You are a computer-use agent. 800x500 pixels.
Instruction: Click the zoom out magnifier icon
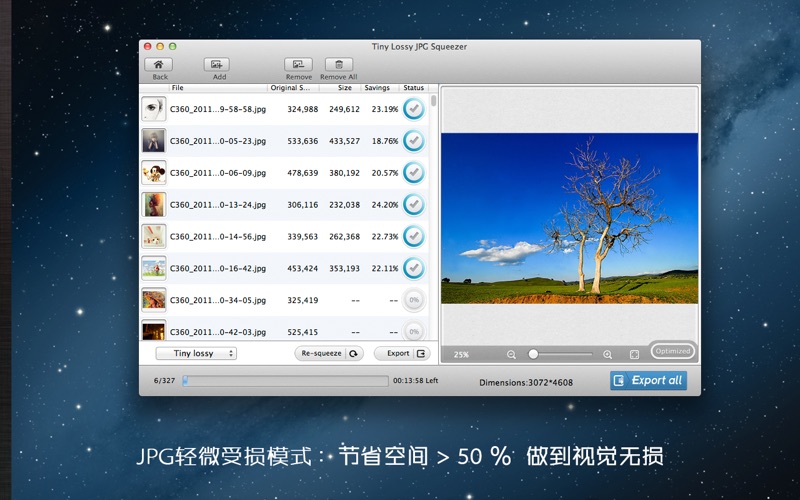coord(511,354)
